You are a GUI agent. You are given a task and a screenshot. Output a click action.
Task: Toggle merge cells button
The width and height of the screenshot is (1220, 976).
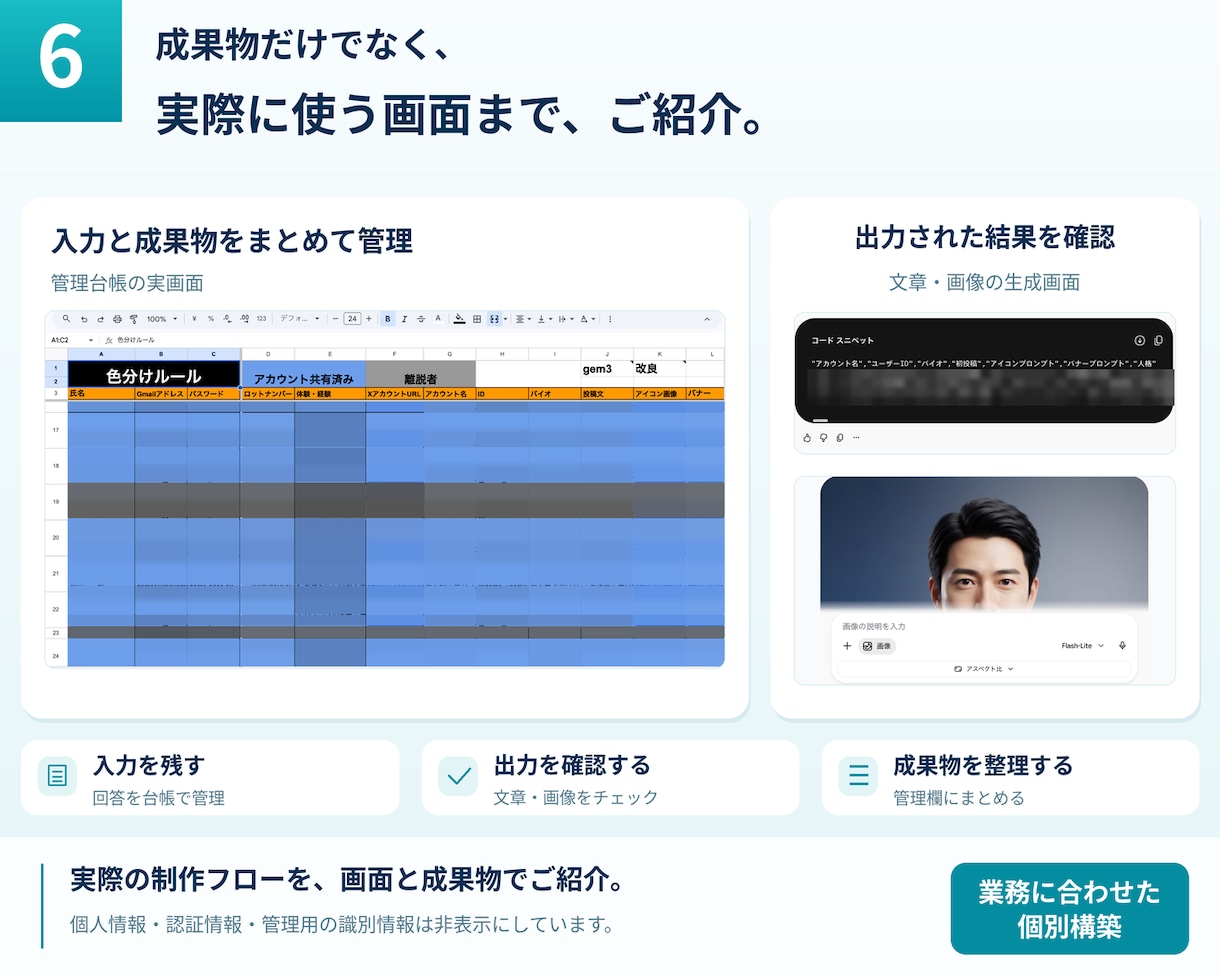click(x=494, y=319)
